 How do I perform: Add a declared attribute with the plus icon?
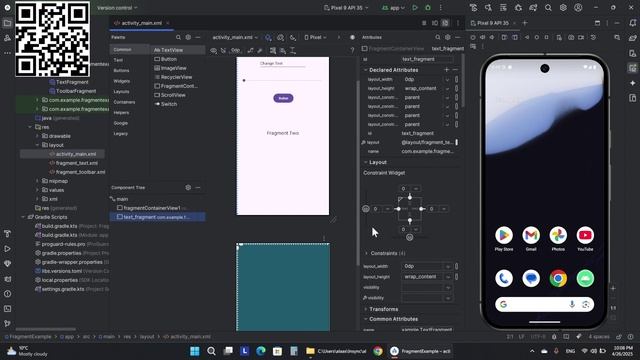click(446, 70)
